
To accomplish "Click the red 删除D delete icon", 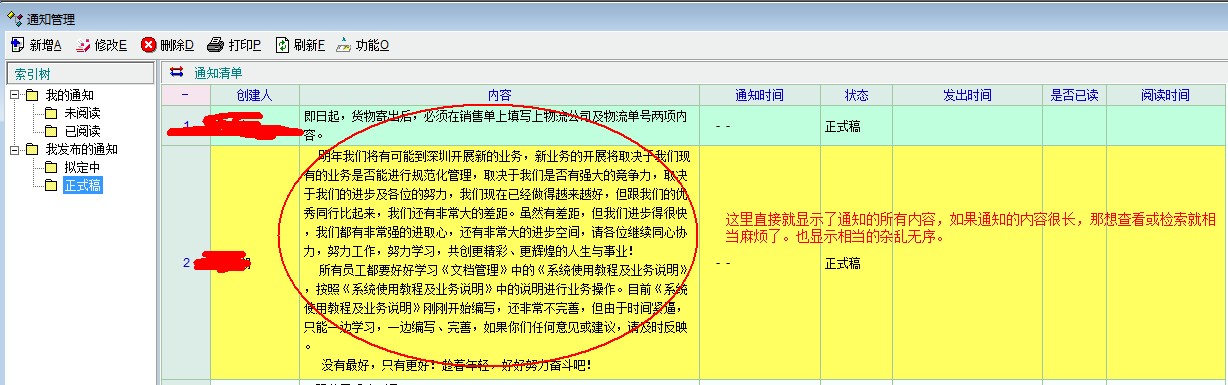I will coord(148,45).
